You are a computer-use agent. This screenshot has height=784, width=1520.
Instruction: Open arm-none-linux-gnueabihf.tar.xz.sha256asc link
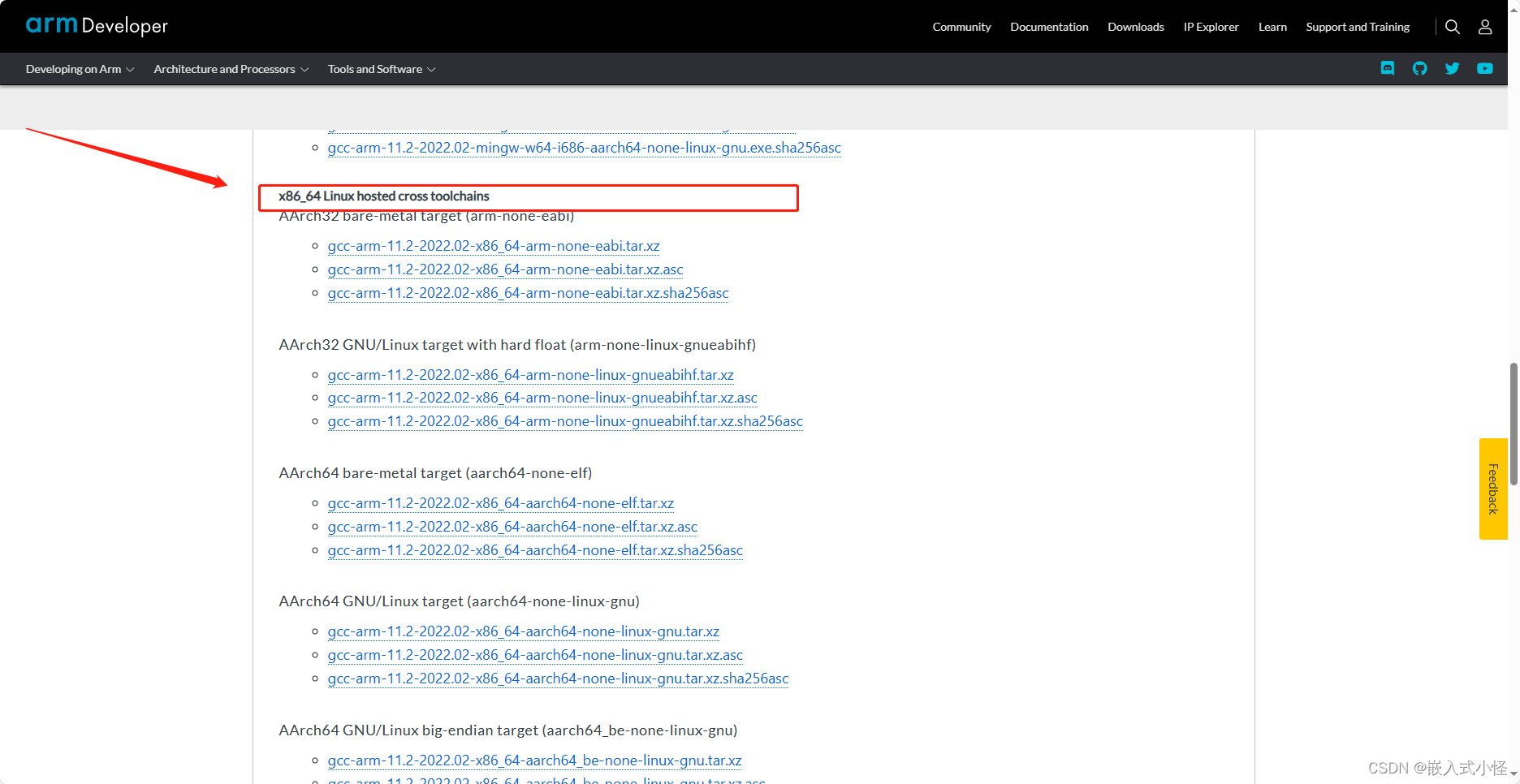pos(565,421)
